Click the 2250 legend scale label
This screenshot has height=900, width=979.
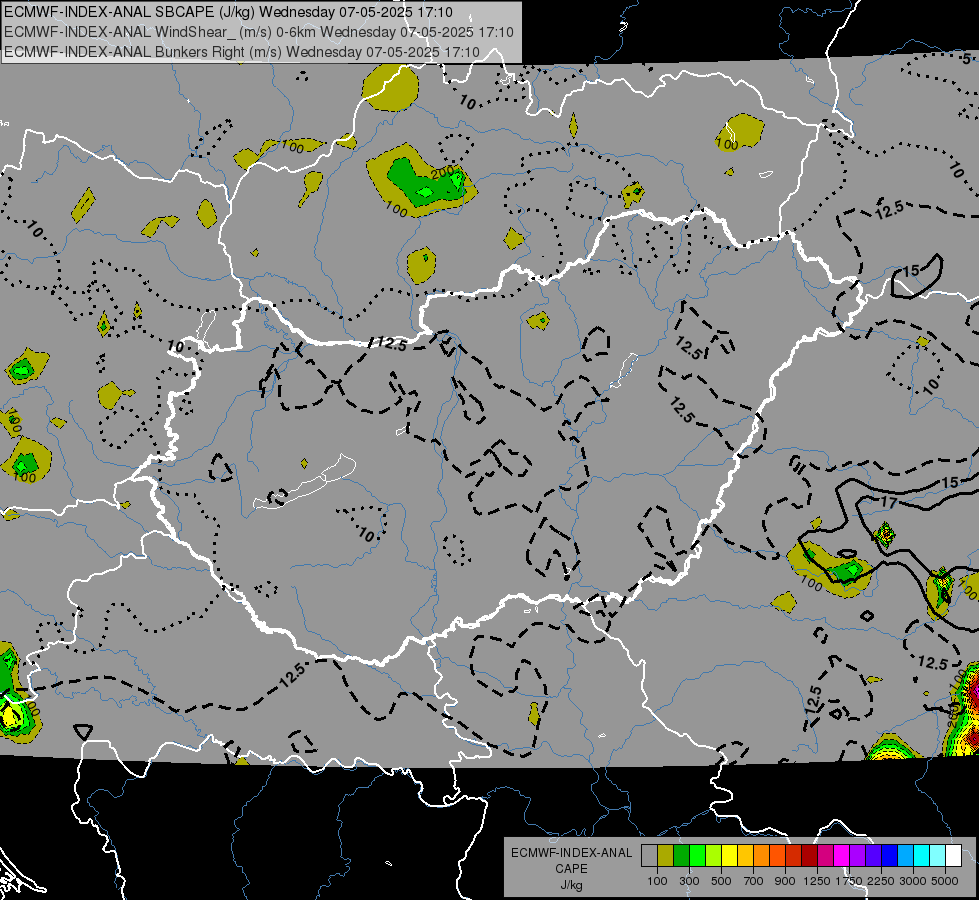coord(881,881)
